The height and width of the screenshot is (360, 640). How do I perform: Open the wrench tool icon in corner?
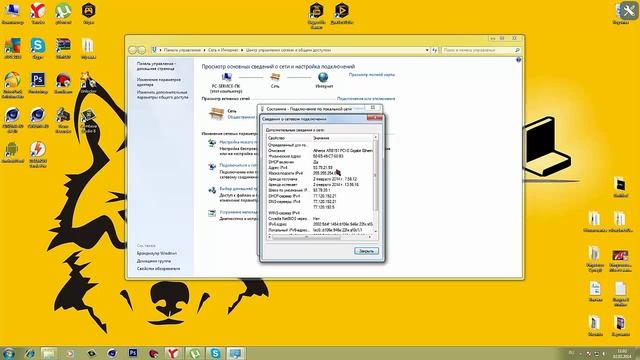(x=629, y=10)
